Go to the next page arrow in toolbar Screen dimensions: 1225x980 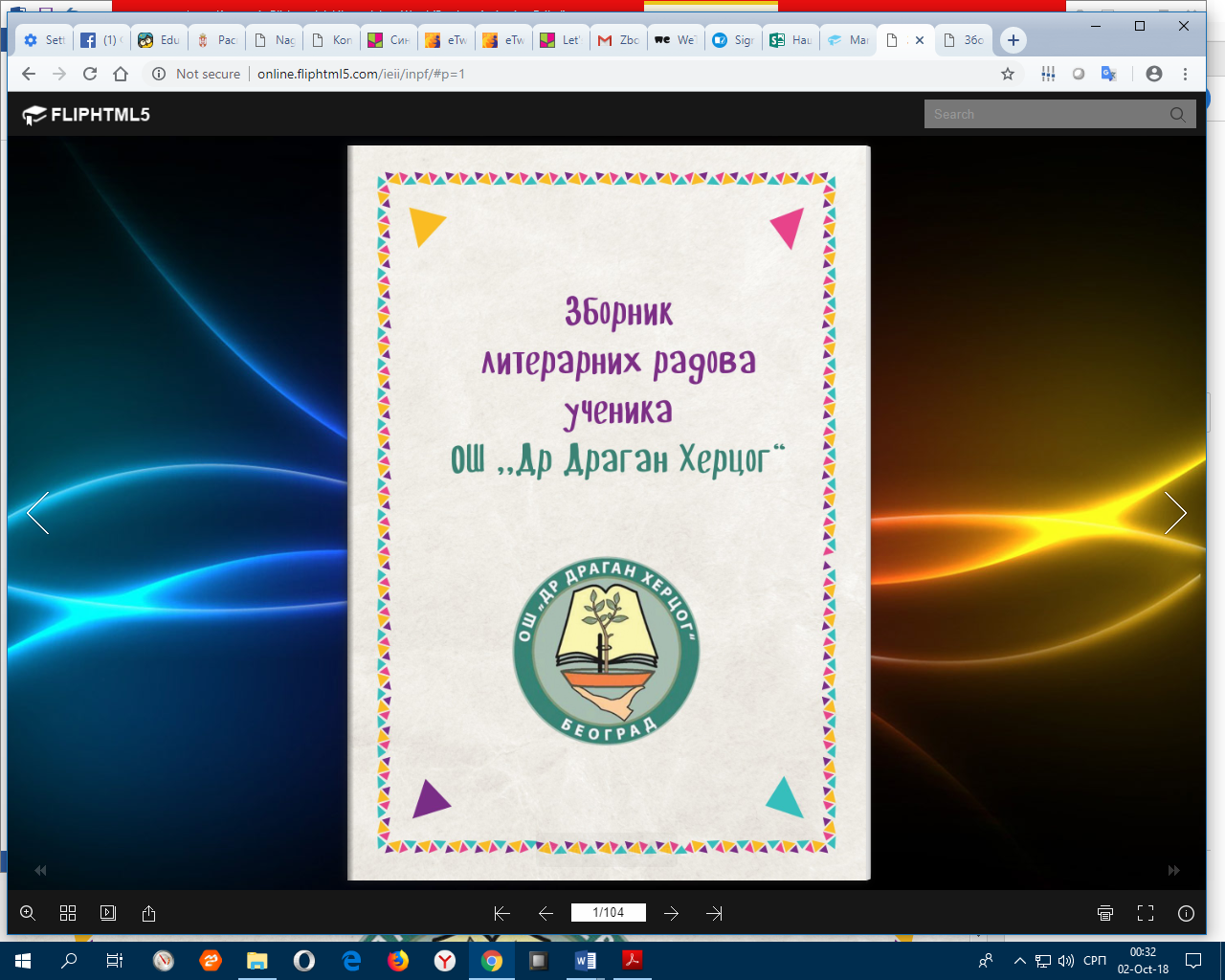click(x=671, y=913)
